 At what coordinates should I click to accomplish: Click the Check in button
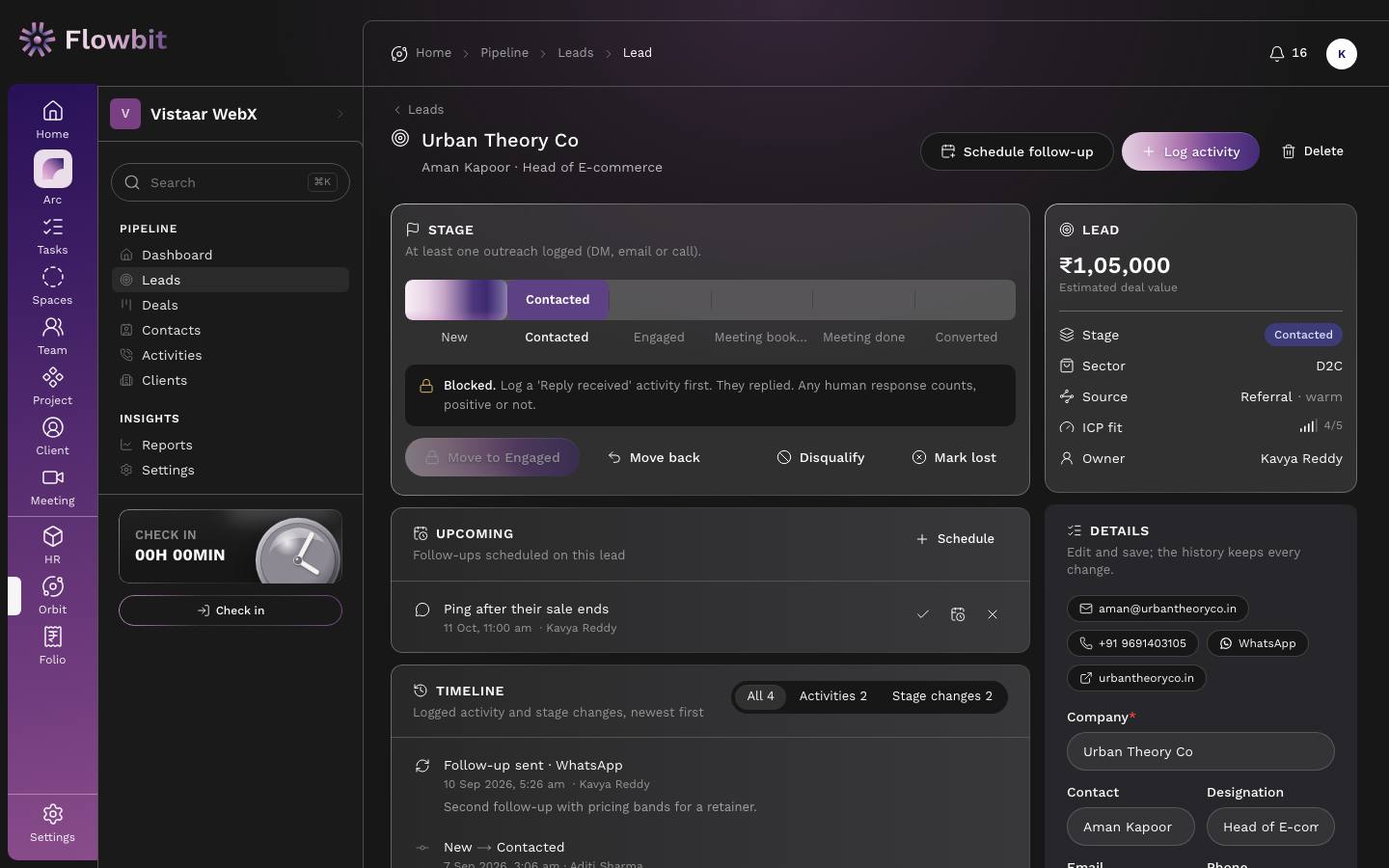coord(231,610)
